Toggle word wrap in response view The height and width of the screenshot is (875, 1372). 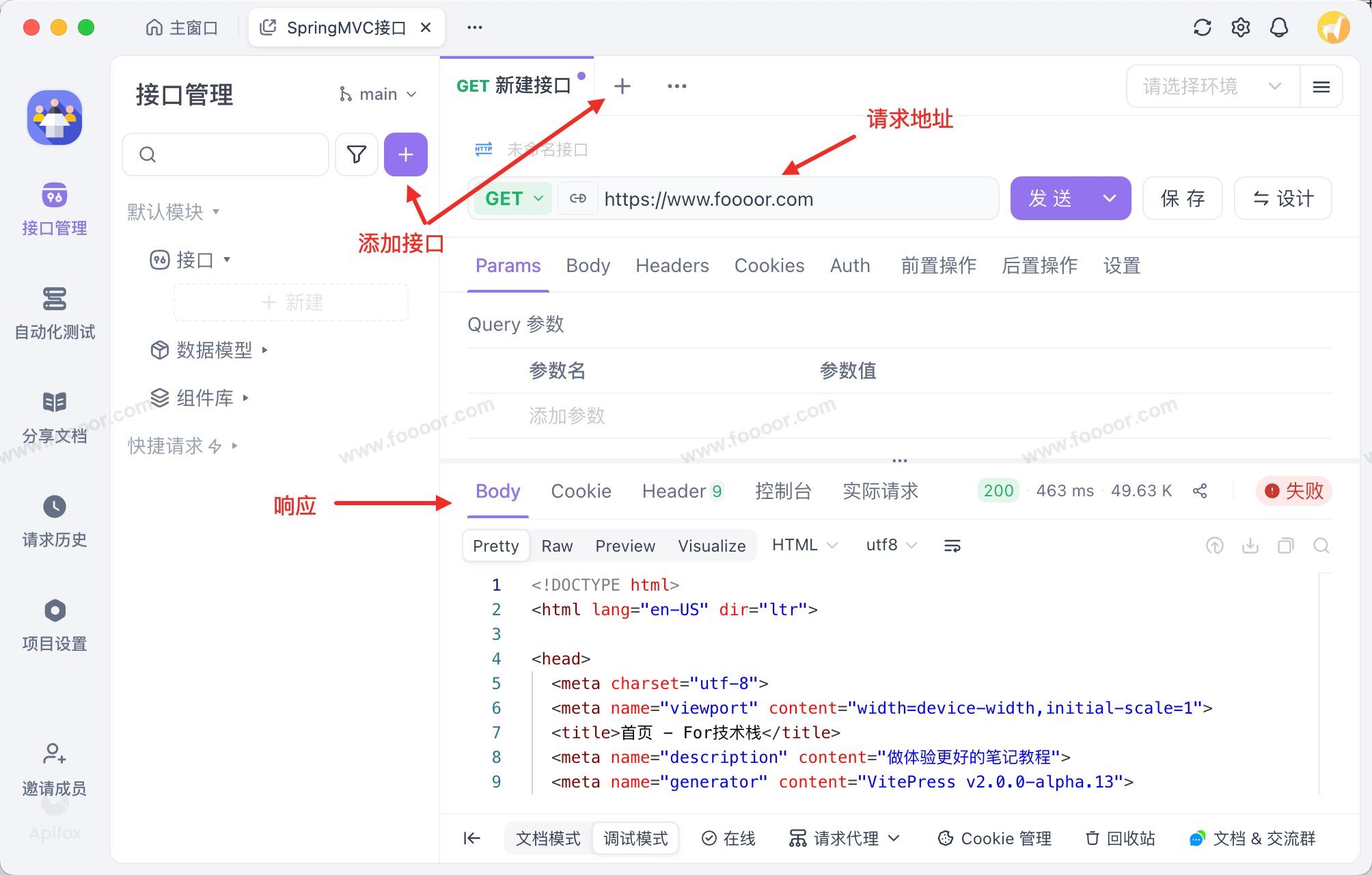[x=952, y=546]
